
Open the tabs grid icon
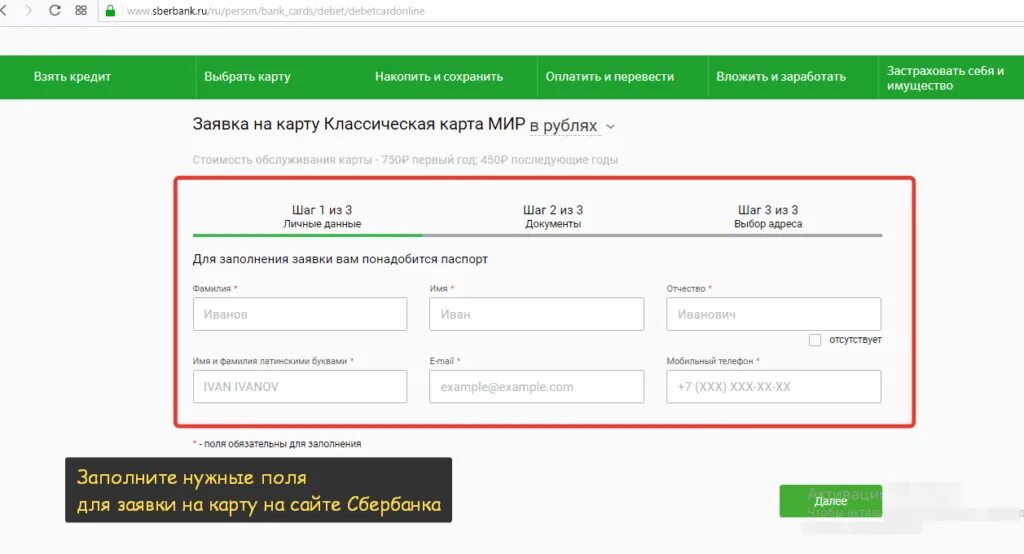pyautogui.click(x=81, y=10)
